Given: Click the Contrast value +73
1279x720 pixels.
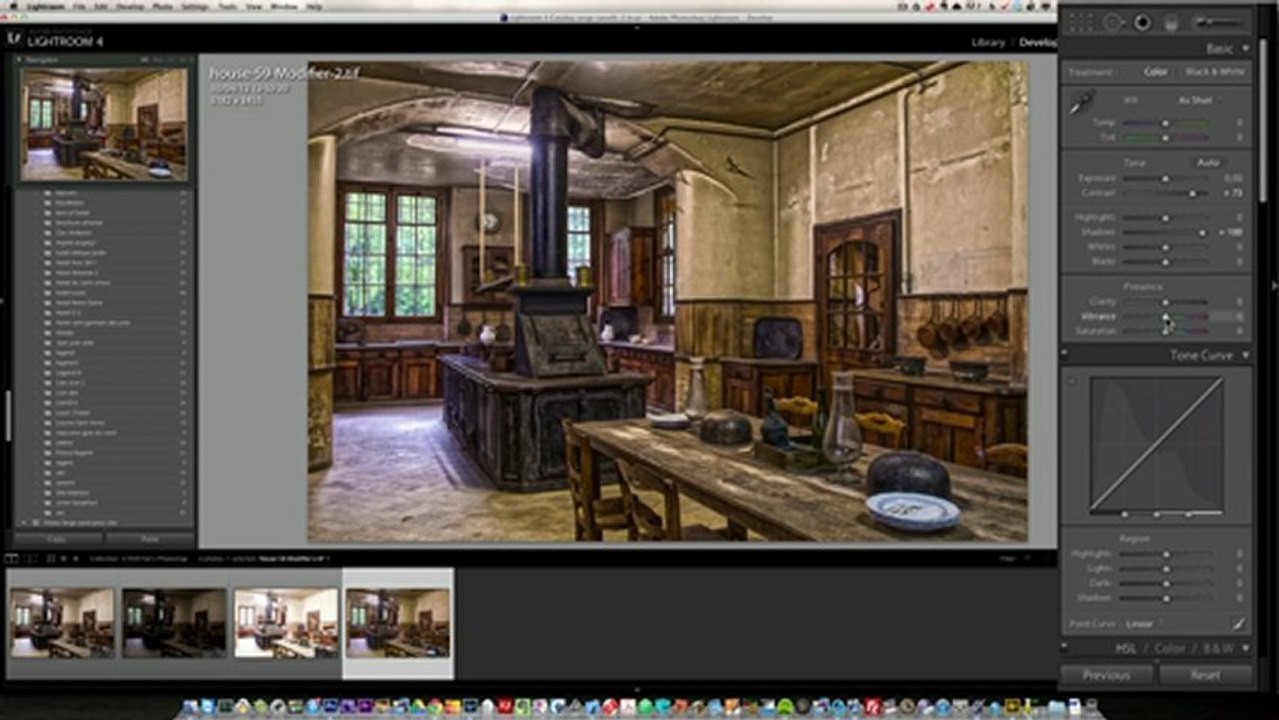Looking at the screenshot, I should click(x=1232, y=193).
